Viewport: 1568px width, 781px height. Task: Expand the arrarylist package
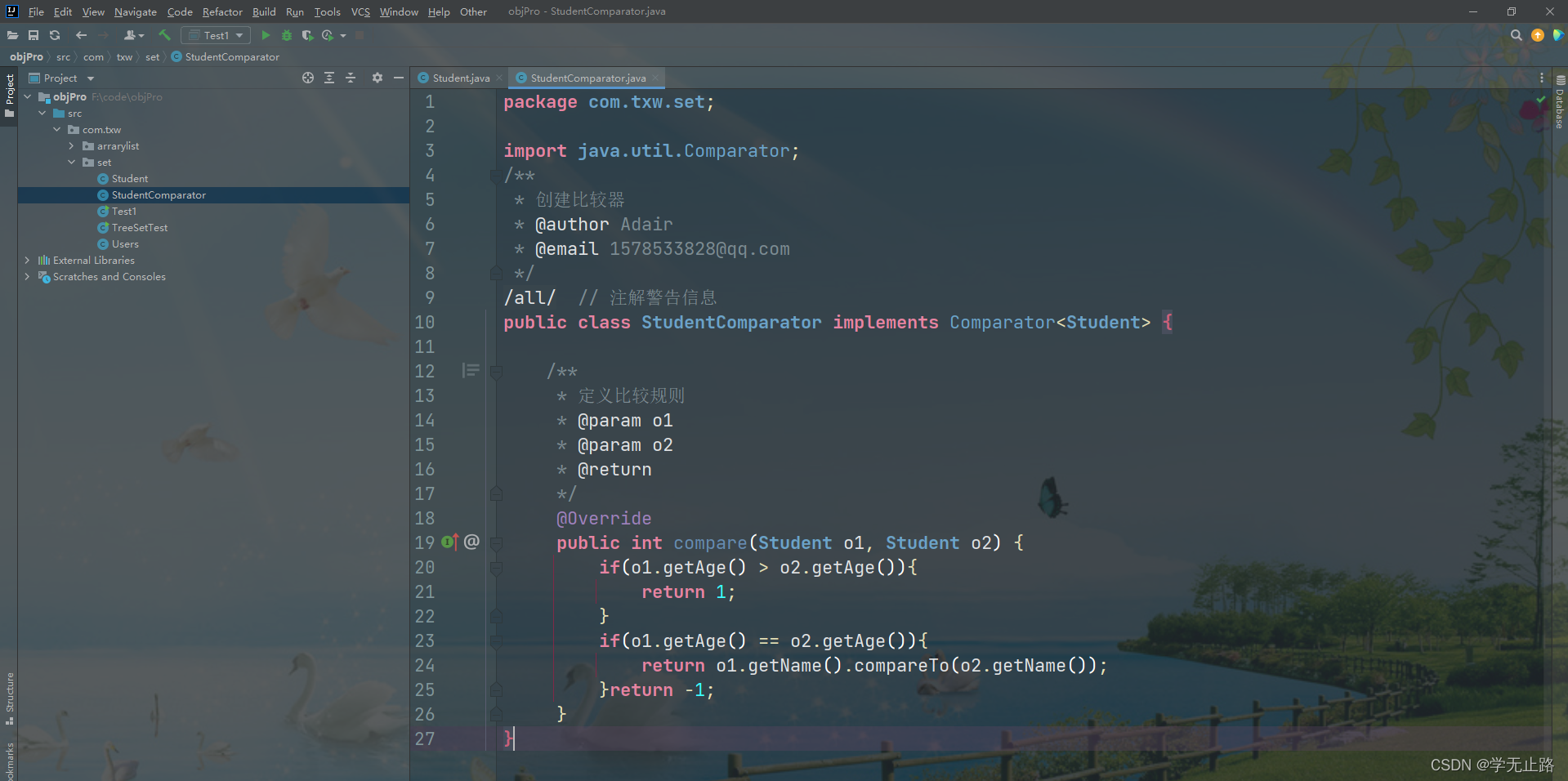click(x=72, y=145)
